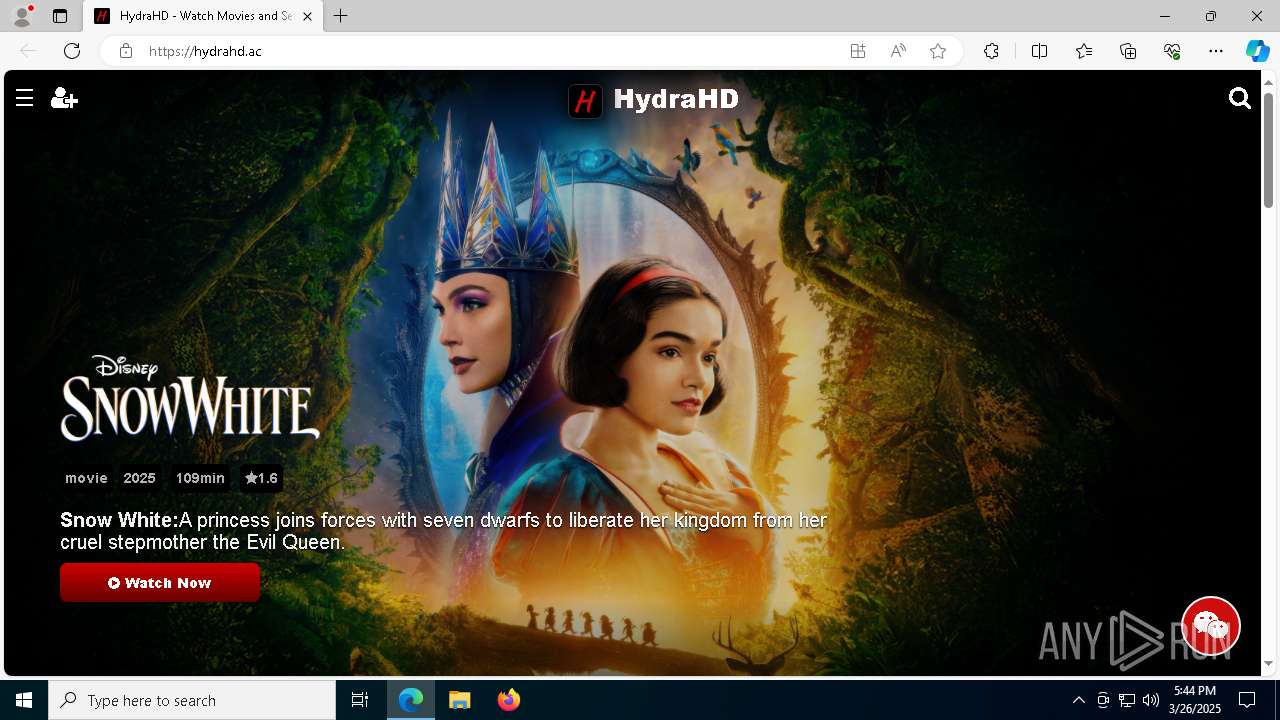Open Browser essentials icon

[x=1172, y=51]
